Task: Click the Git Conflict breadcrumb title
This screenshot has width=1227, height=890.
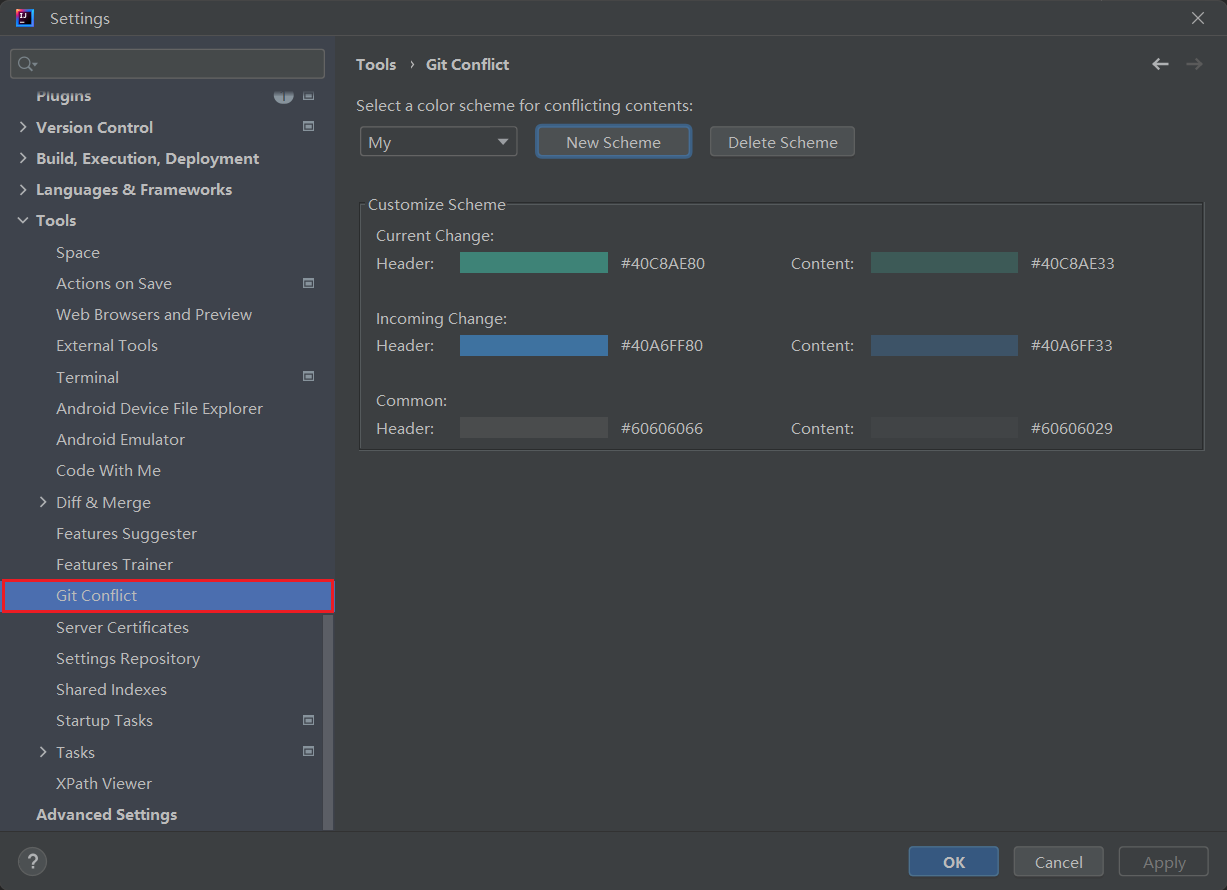Action: coord(467,64)
